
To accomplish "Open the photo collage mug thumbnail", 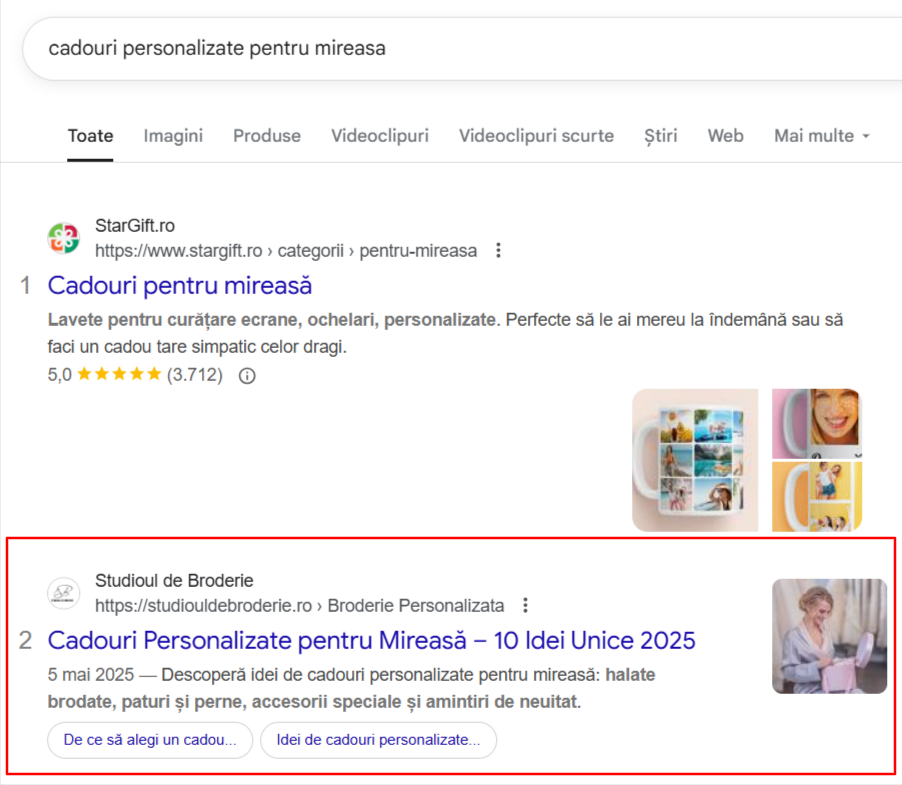I will click(695, 460).
